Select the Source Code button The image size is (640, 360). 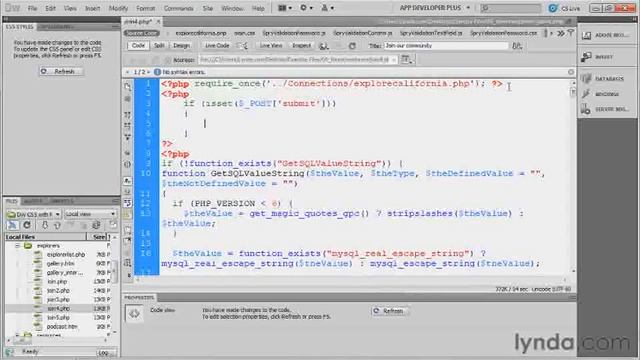[x=142, y=33]
